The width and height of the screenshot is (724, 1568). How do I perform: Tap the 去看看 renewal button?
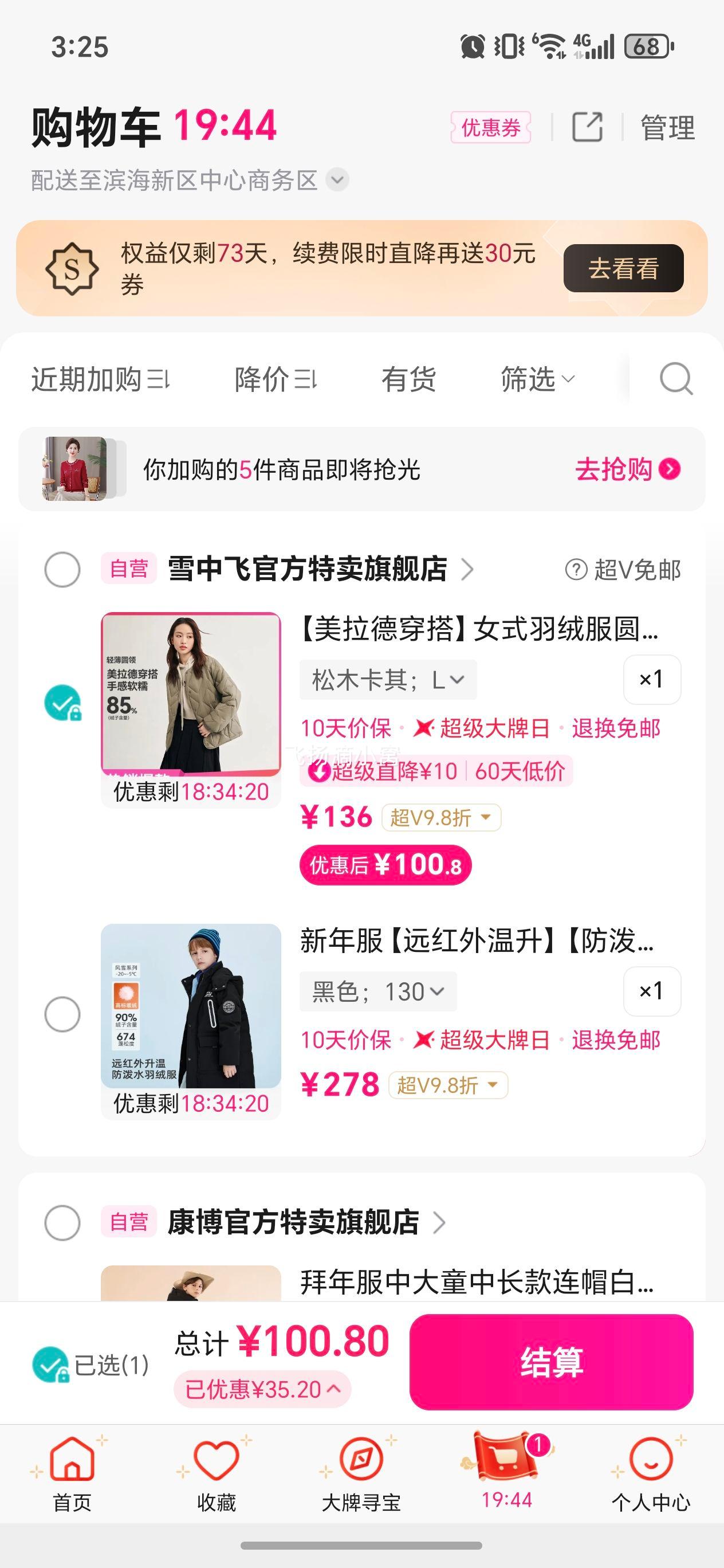(623, 268)
